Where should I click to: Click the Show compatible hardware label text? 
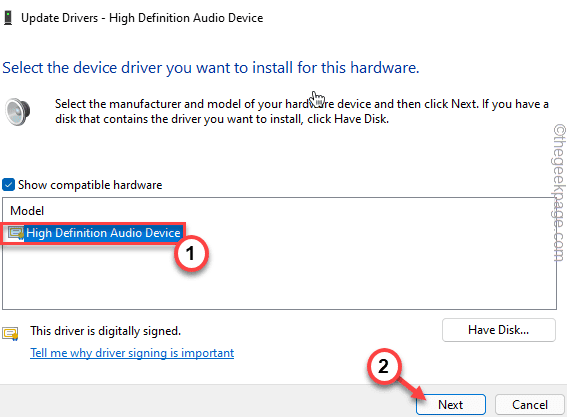click(90, 185)
